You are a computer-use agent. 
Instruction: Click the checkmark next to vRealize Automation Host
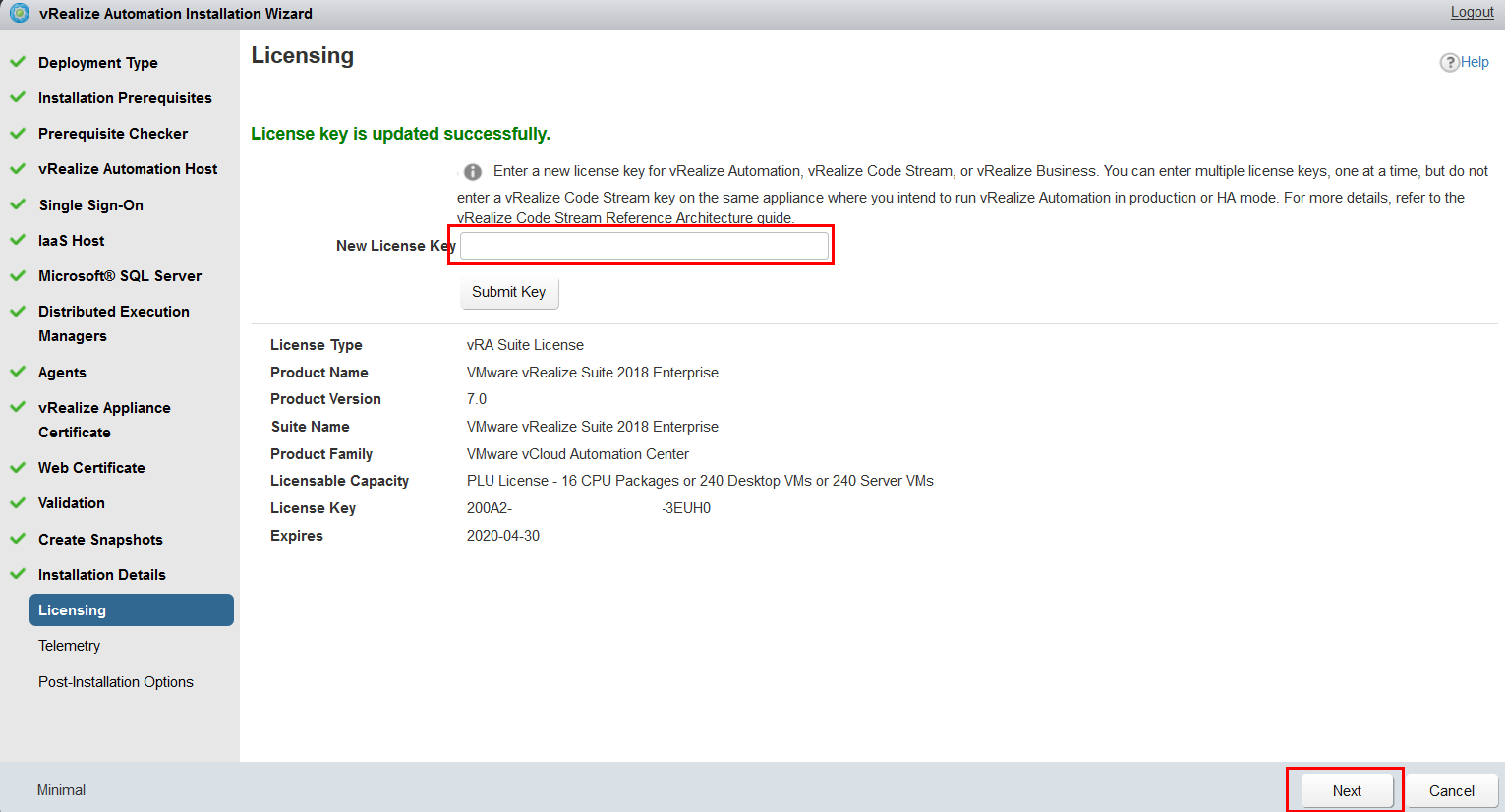18,168
